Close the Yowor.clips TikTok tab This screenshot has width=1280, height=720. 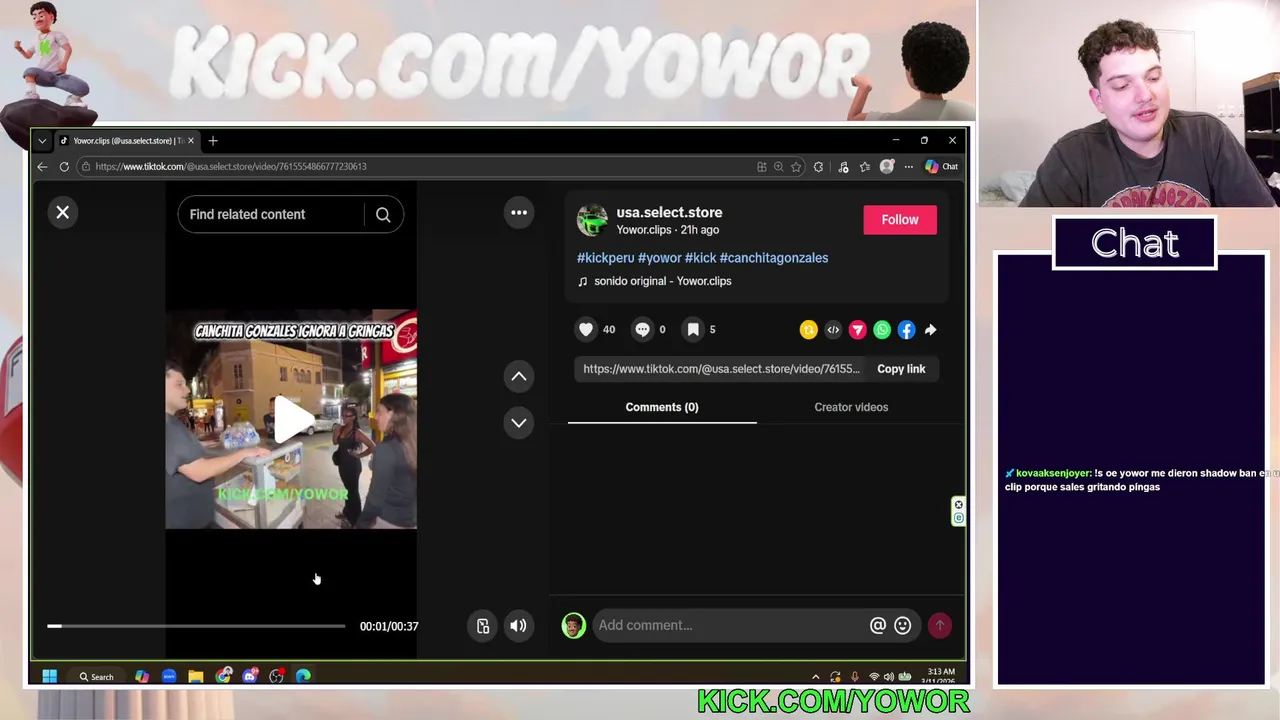(x=190, y=141)
